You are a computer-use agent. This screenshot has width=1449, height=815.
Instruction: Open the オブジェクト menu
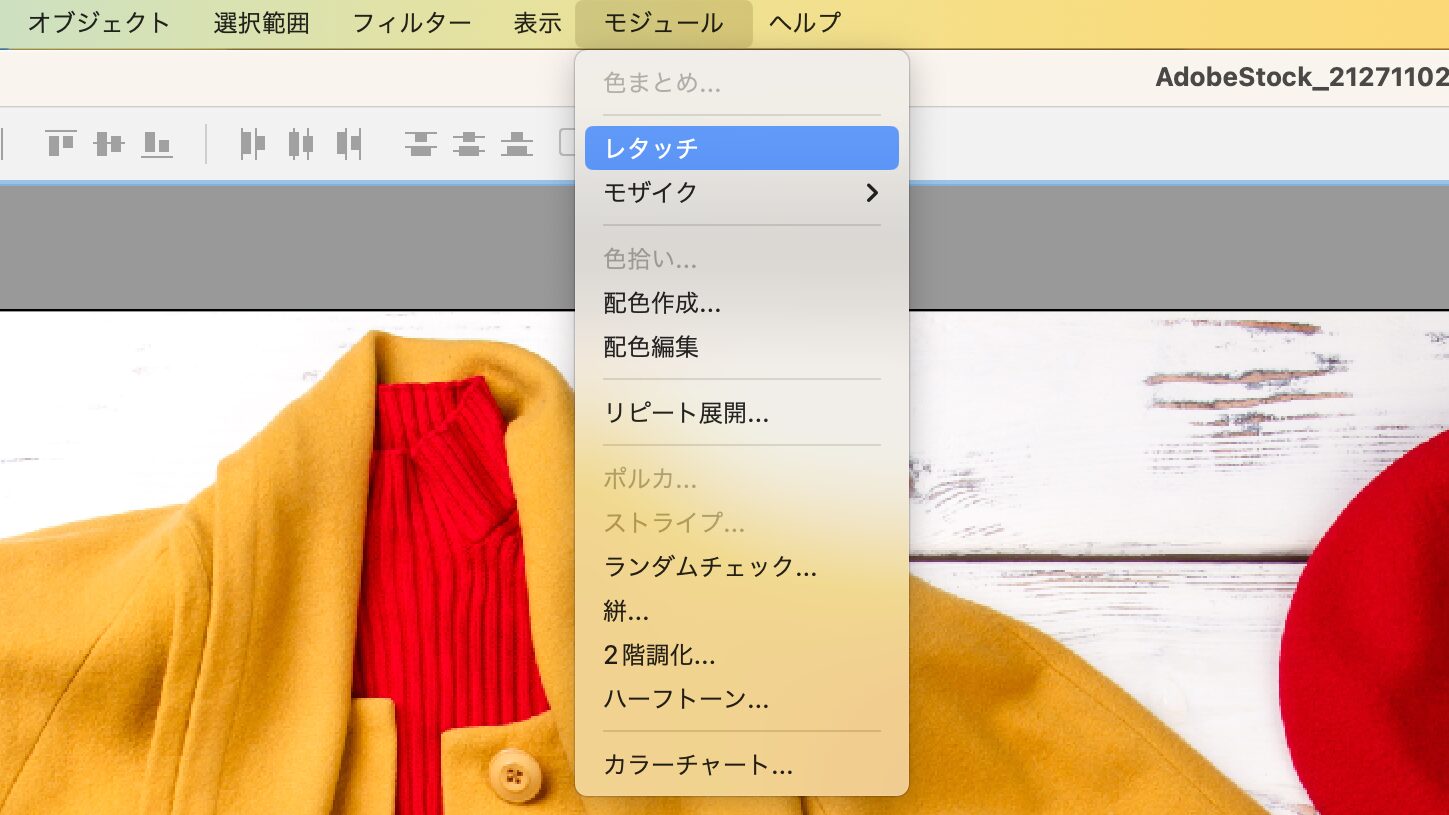coord(99,23)
